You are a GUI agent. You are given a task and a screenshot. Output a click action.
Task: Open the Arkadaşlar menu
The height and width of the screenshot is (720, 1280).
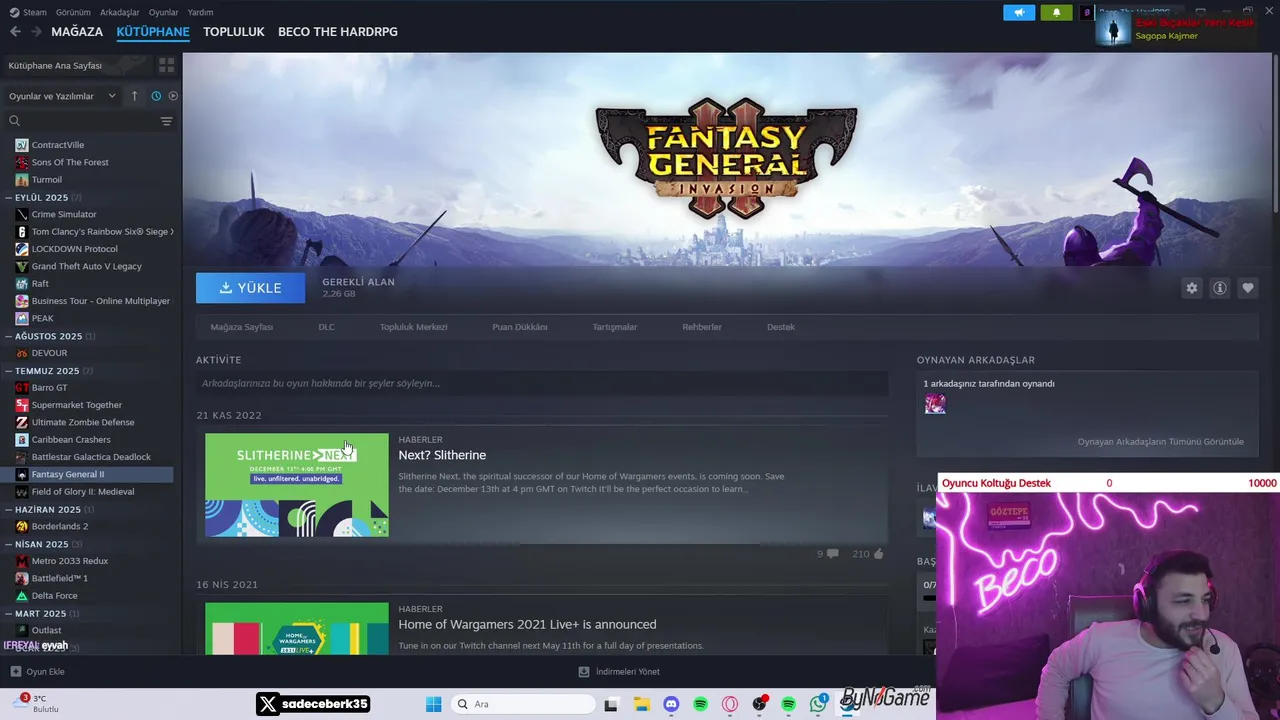tap(120, 12)
